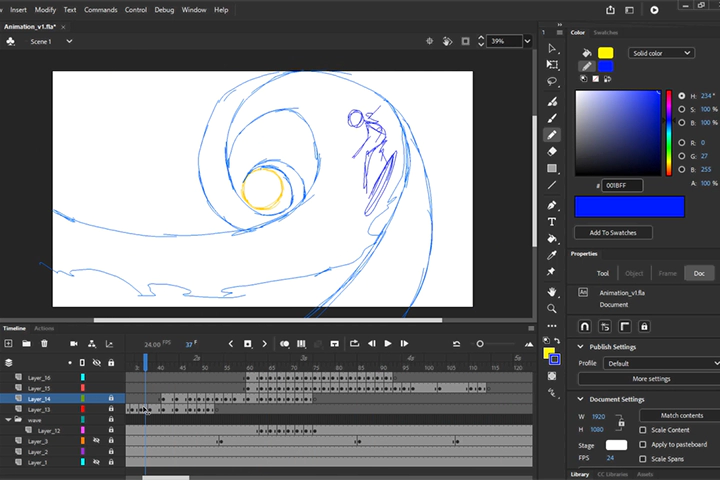
Task: Switch to the Swatches tab
Action: click(605, 33)
